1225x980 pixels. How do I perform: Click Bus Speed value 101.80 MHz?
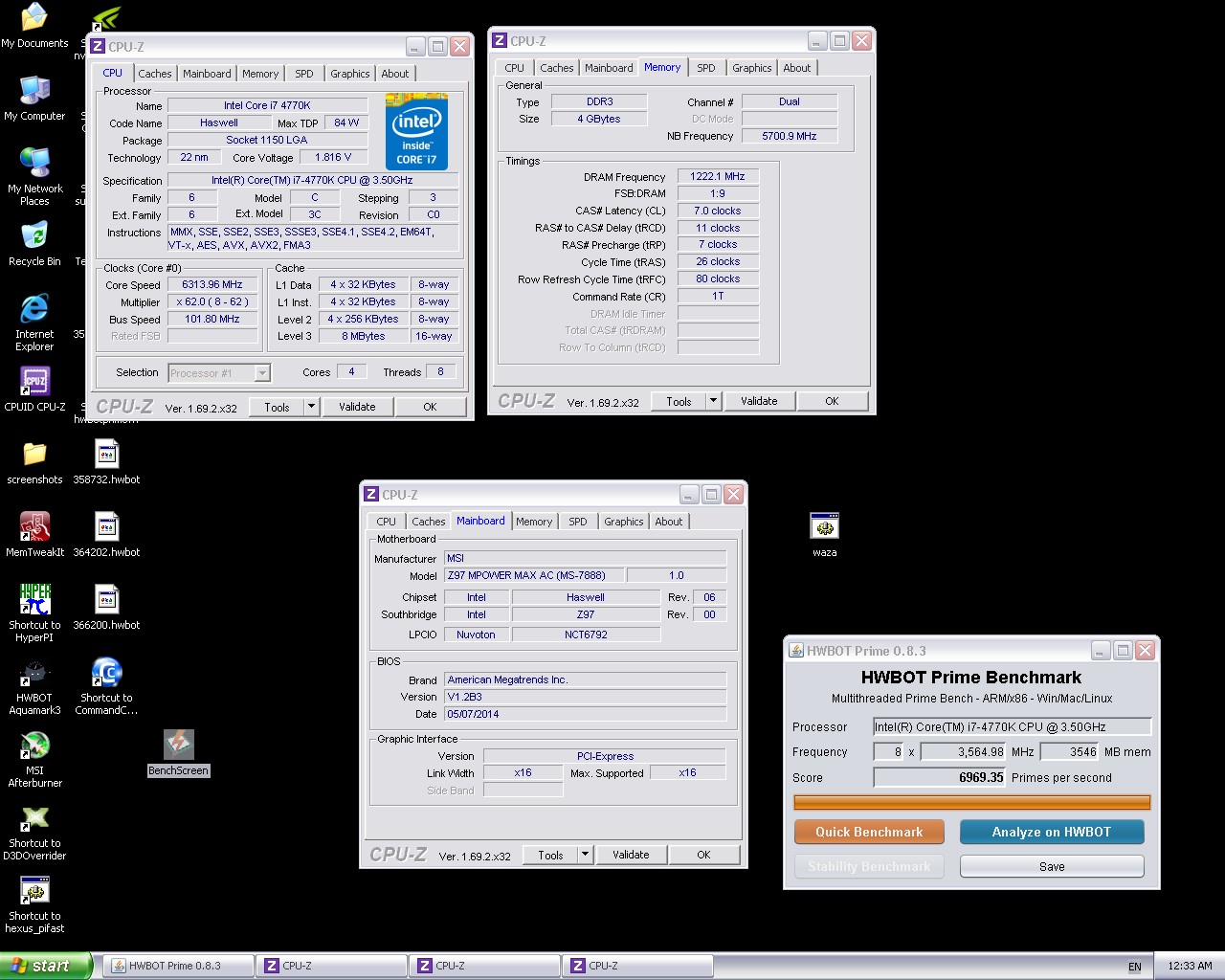212,319
